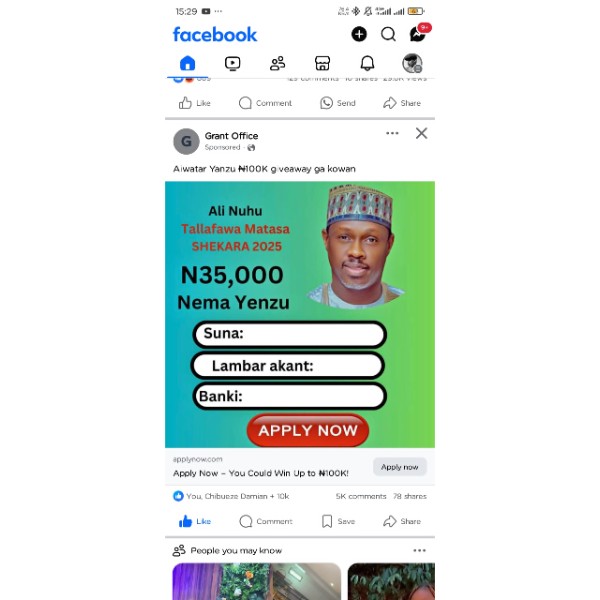Image resolution: width=600 pixels, height=600 pixels.
Task: Save the Grant Office ad post
Action: pyautogui.click(x=338, y=521)
